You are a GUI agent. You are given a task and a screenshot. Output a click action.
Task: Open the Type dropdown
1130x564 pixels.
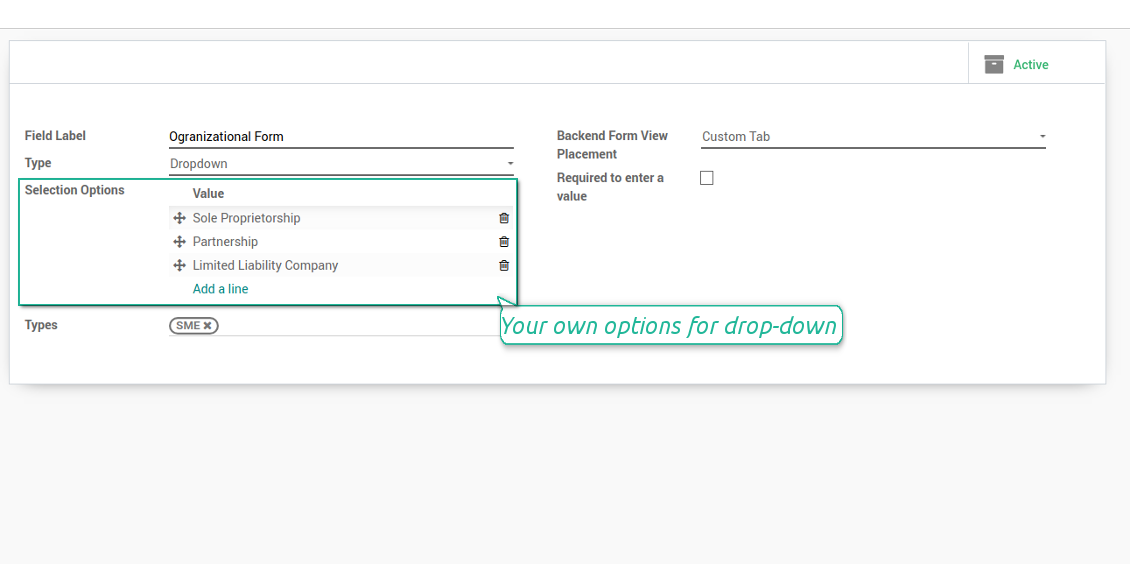point(341,164)
